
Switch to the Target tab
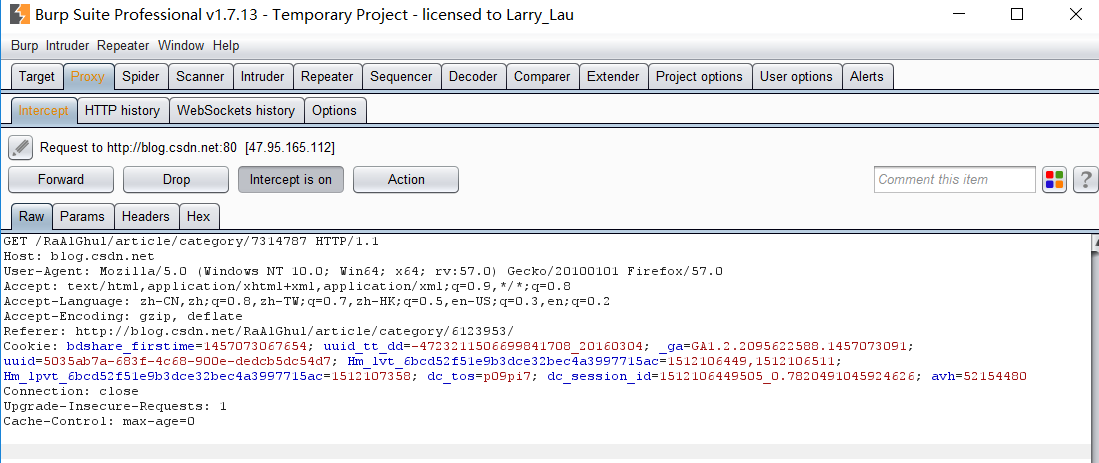36,76
